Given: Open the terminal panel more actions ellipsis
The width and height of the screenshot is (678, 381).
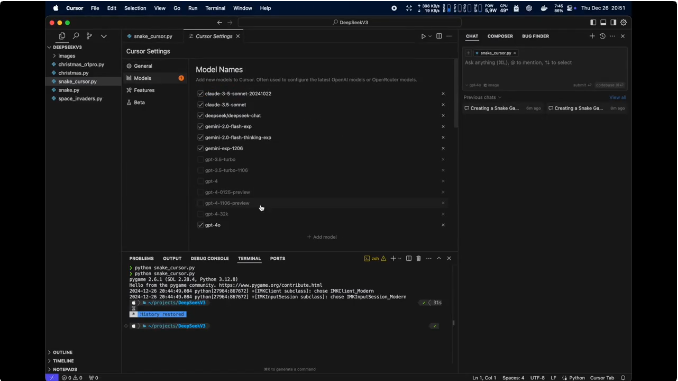Looking at the screenshot, I should [x=429, y=258].
